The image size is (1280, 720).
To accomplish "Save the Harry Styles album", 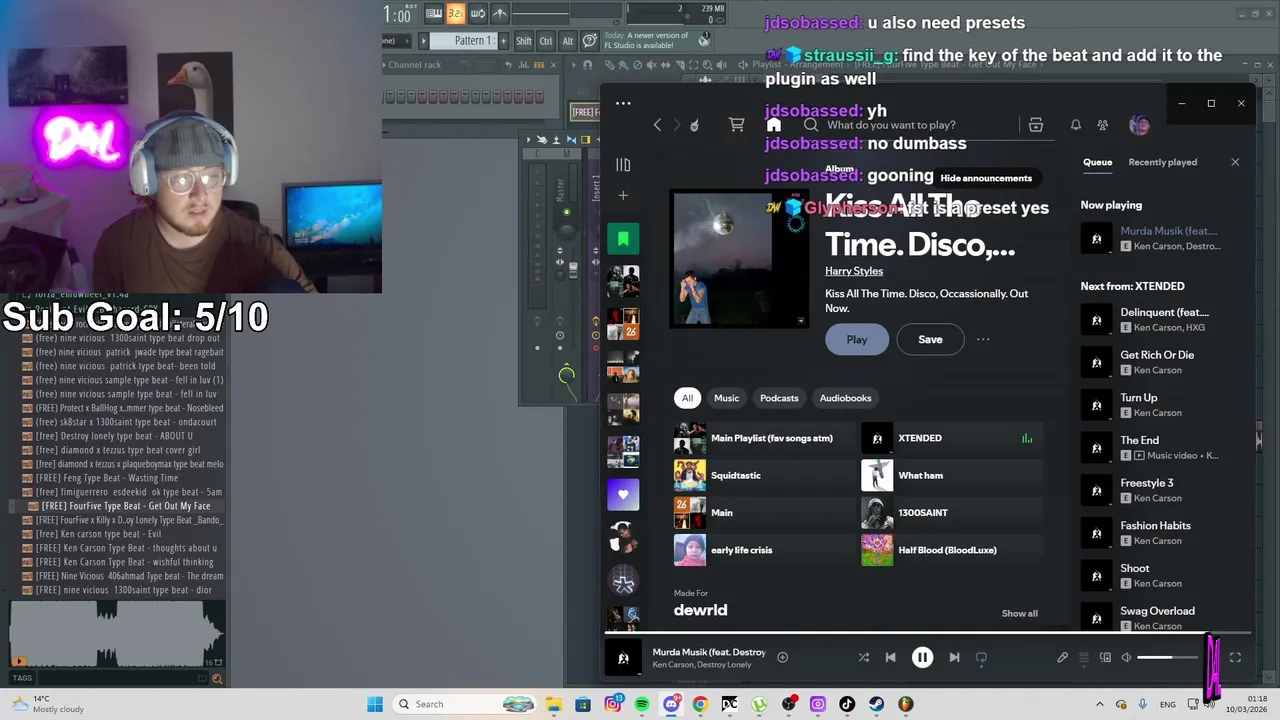I will (930, 339).
